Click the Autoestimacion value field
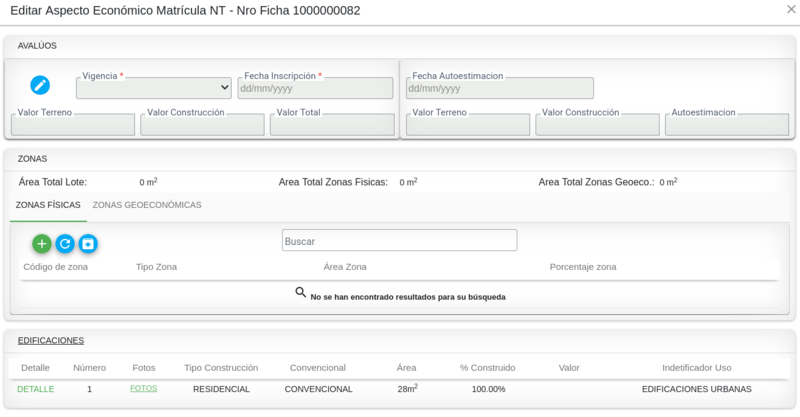 726,125
